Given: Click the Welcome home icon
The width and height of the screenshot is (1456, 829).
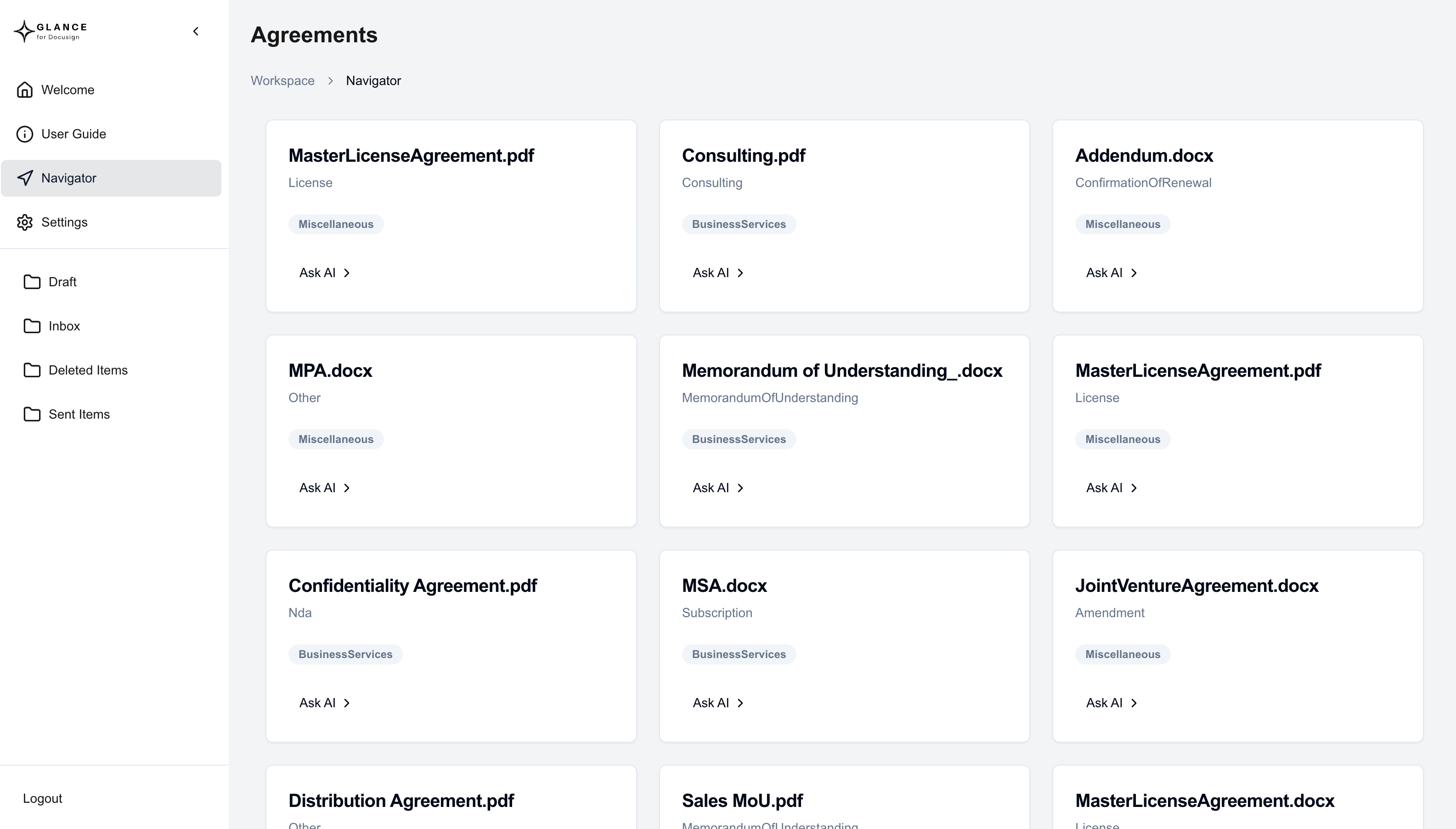Looking at the screenshot, I should pos(24,90).
